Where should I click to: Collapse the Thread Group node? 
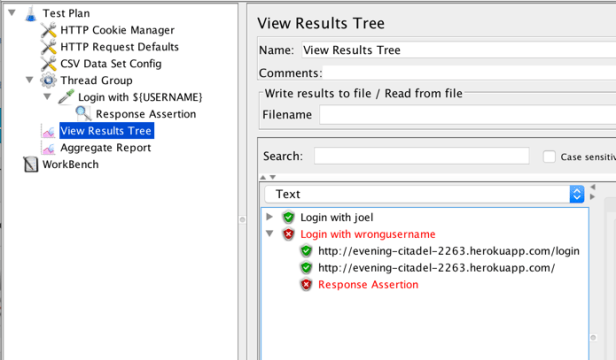click(29, 80)
